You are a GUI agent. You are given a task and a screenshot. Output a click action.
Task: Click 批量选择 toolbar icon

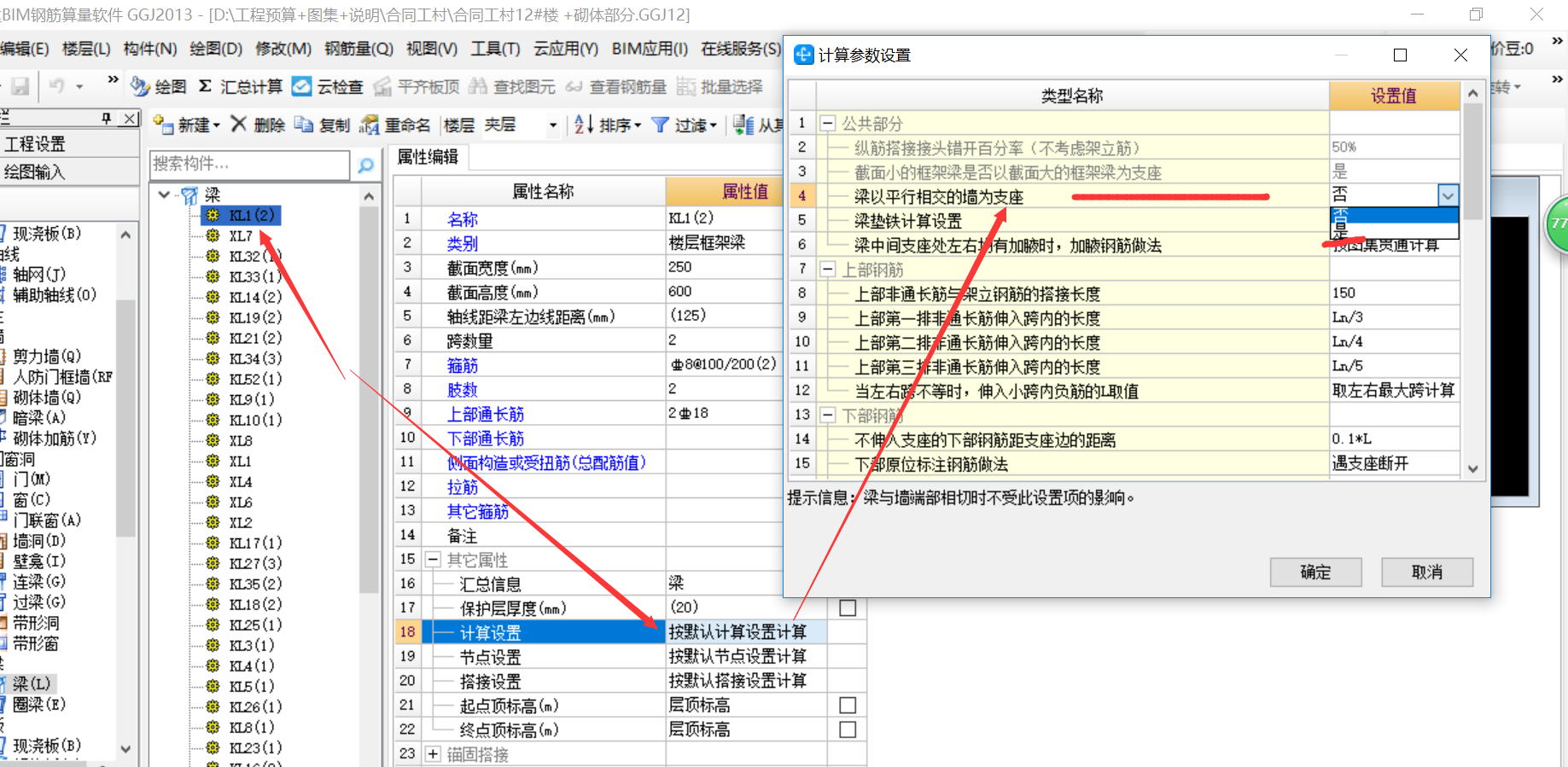click(x=686, y=86)
